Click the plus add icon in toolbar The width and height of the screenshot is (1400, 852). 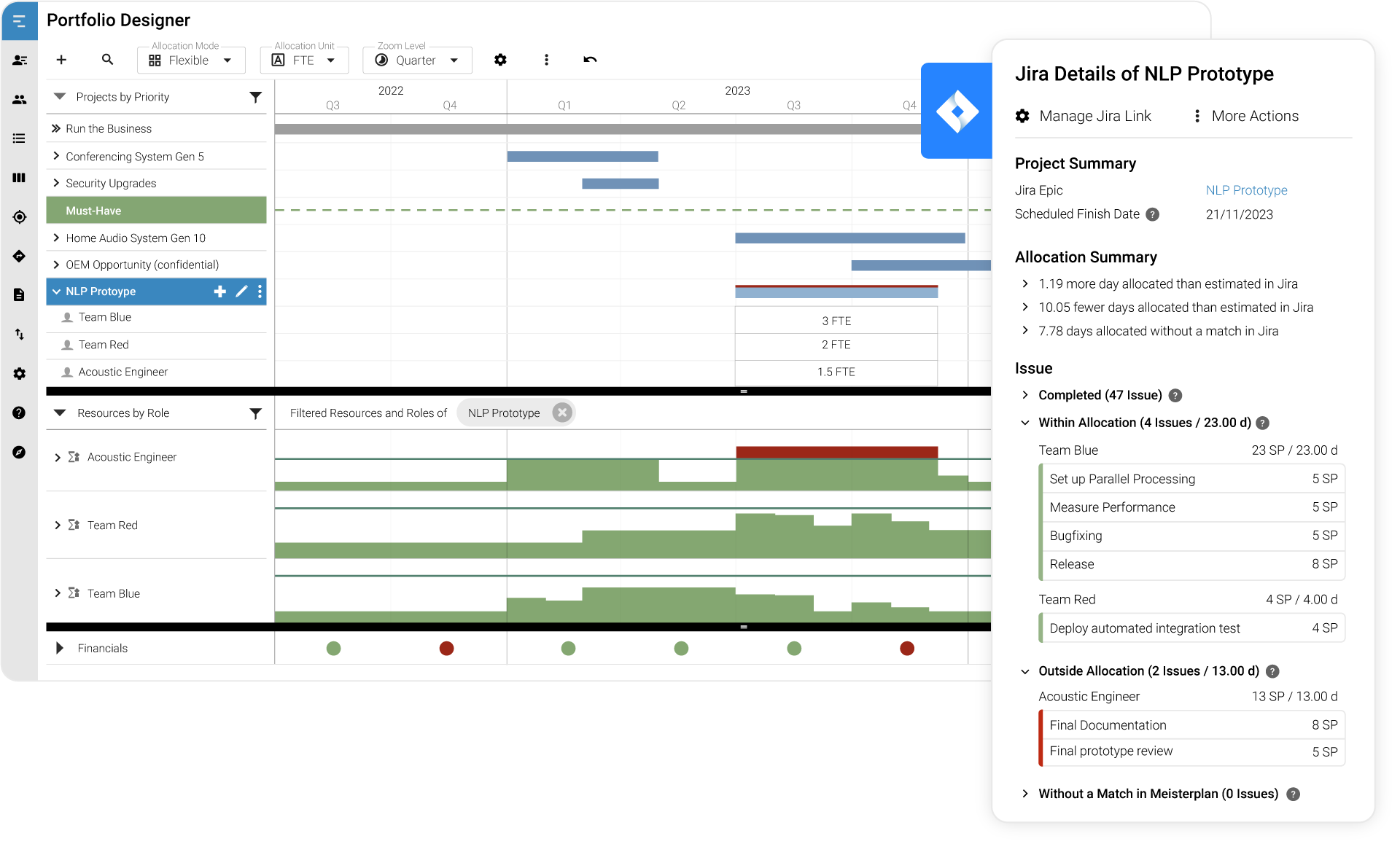tap(61, 60)
